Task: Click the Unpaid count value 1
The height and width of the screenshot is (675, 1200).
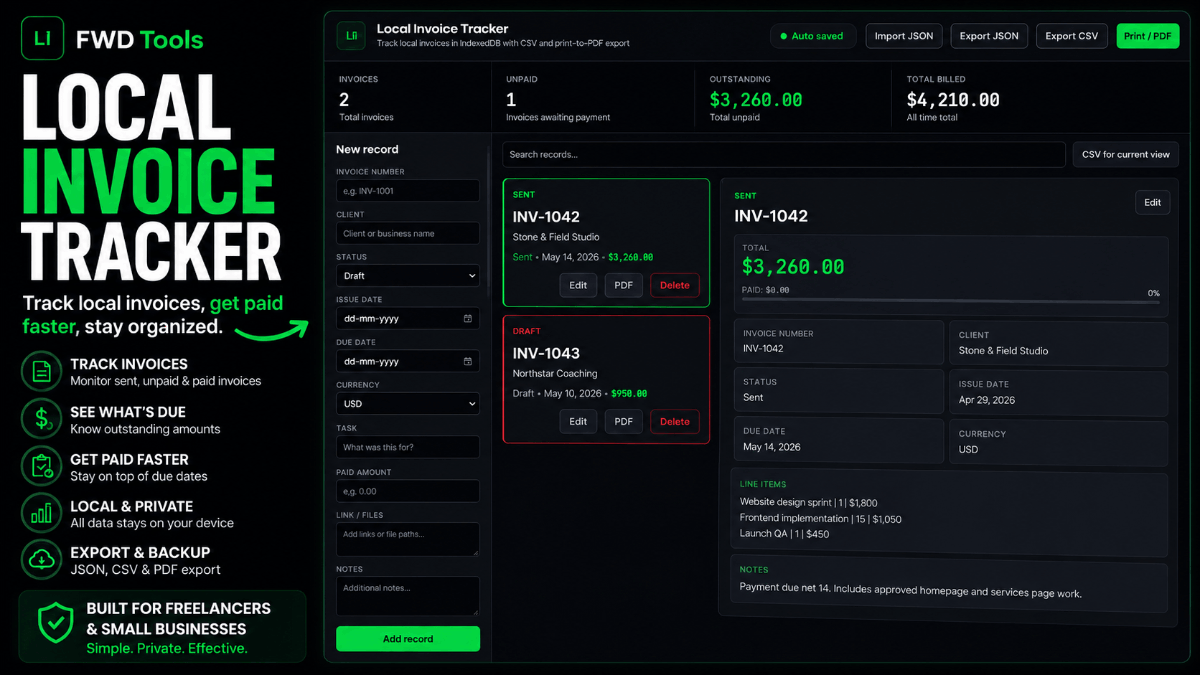Action: click(x=511, y=100)
